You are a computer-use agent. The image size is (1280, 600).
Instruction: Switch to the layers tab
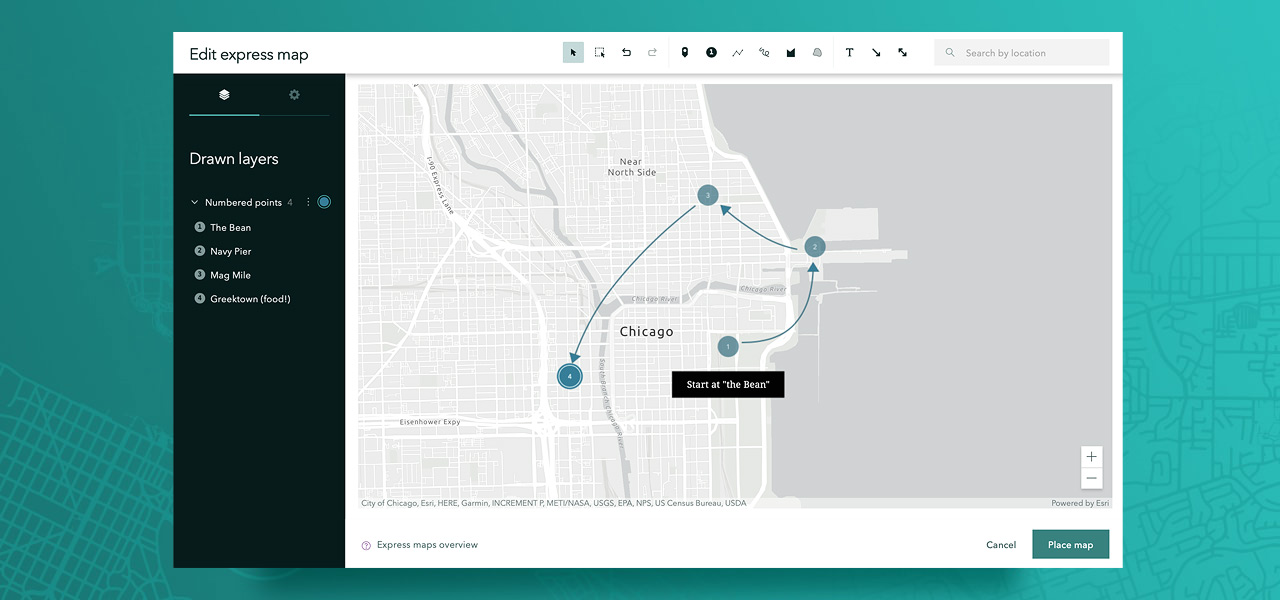(224, 95)
